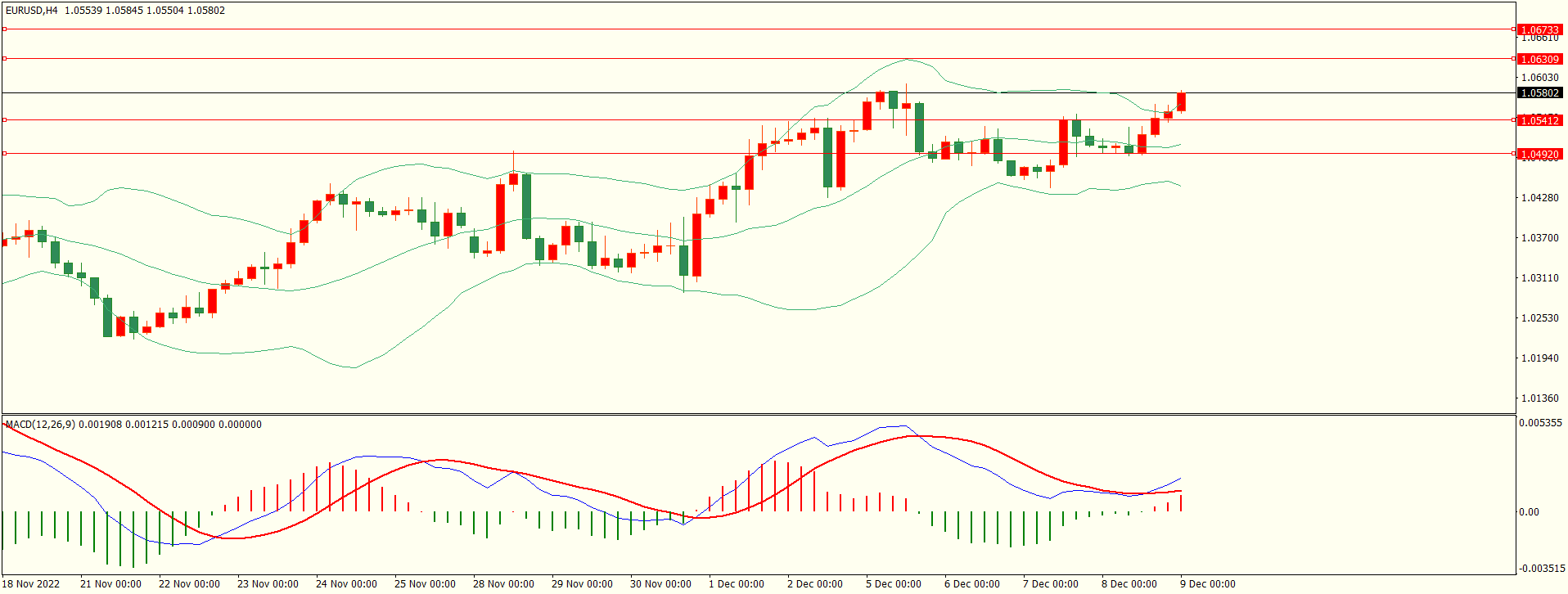Click the -0.003515 MACD scale value
Screen dimensions: 1568x594
(x=1542, y=568)
